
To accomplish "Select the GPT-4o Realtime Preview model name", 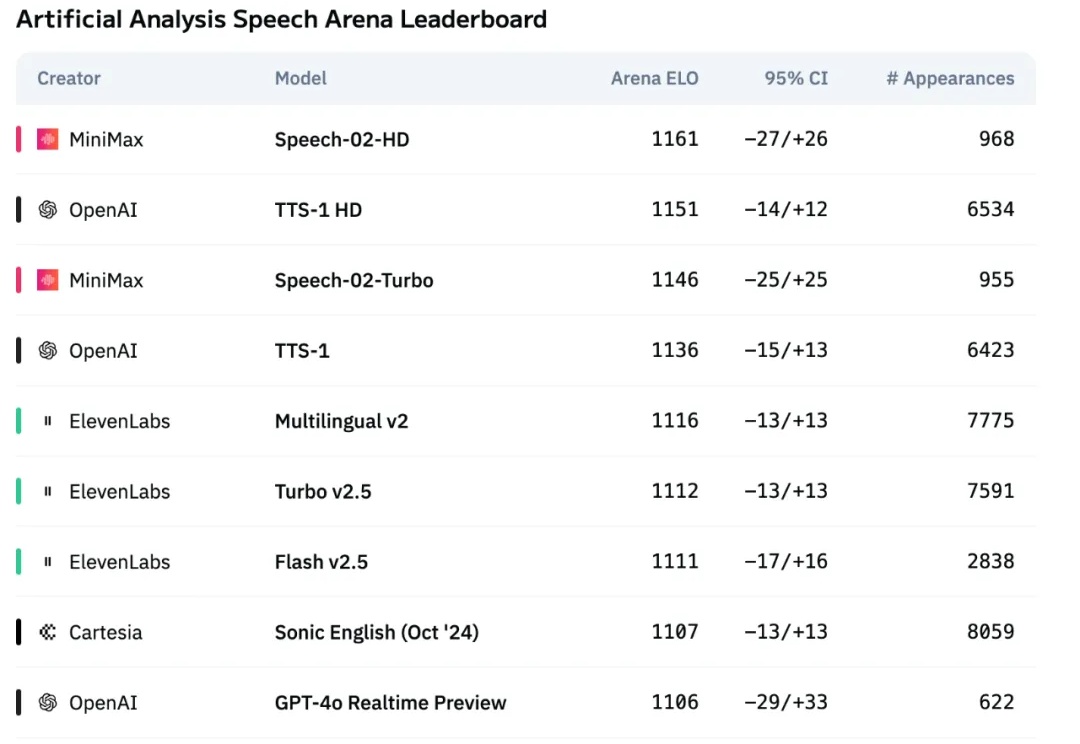I will tap(391, 703).
